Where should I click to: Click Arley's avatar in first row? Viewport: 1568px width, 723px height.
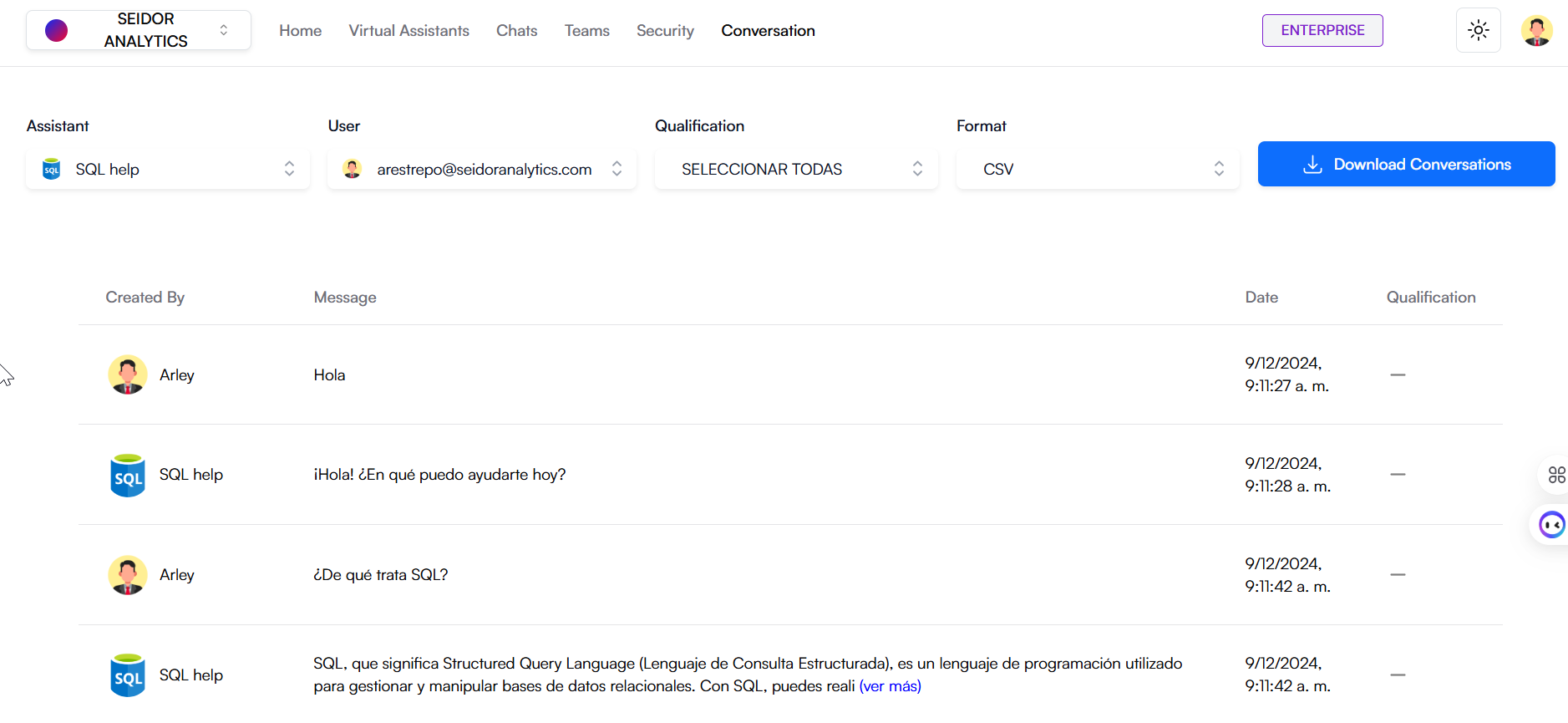pyautogui.click(x=128, y=374)
